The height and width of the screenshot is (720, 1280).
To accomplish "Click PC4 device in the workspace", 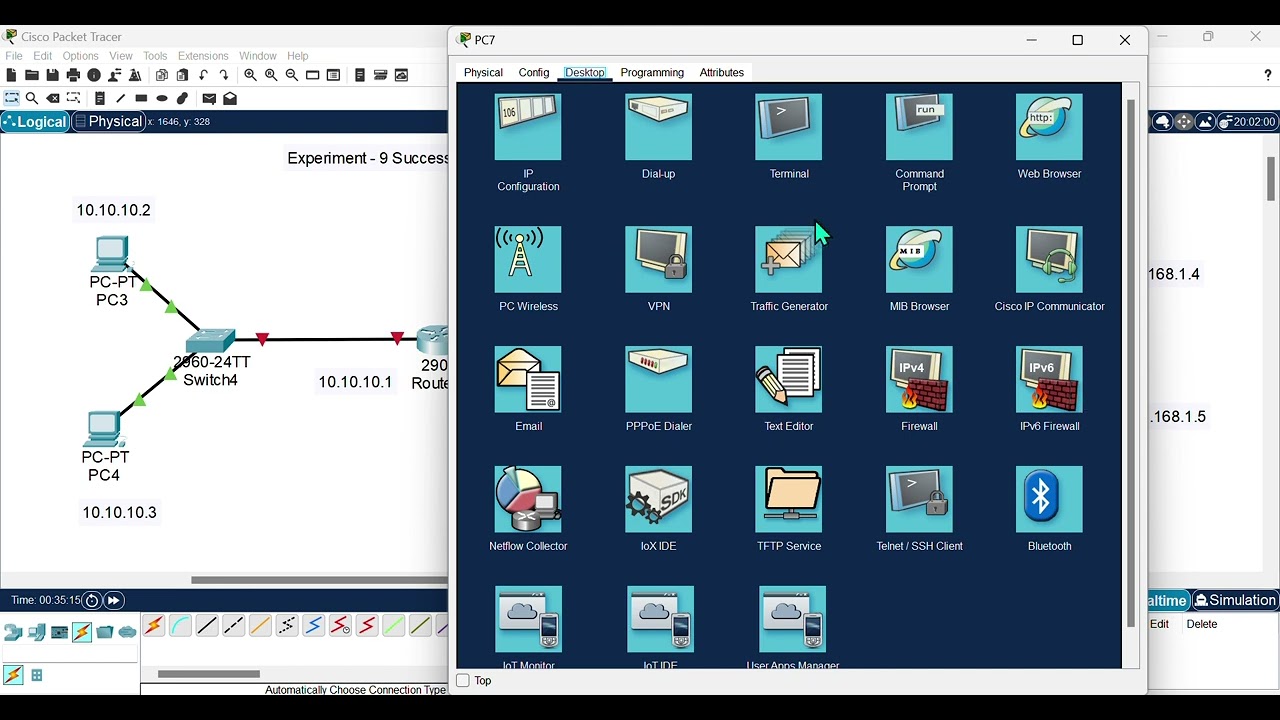I will click(x=104, y=429).
